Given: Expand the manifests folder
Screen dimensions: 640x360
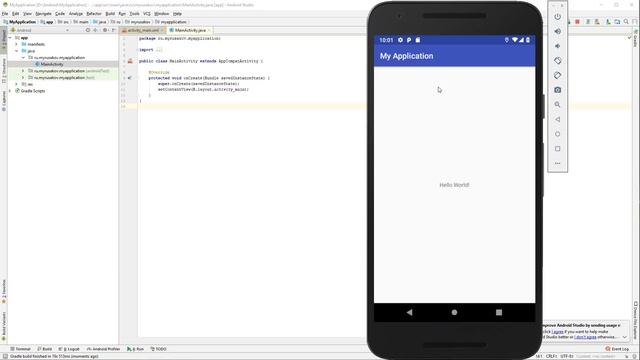Looking at the screenshot, I should [17, 44].
